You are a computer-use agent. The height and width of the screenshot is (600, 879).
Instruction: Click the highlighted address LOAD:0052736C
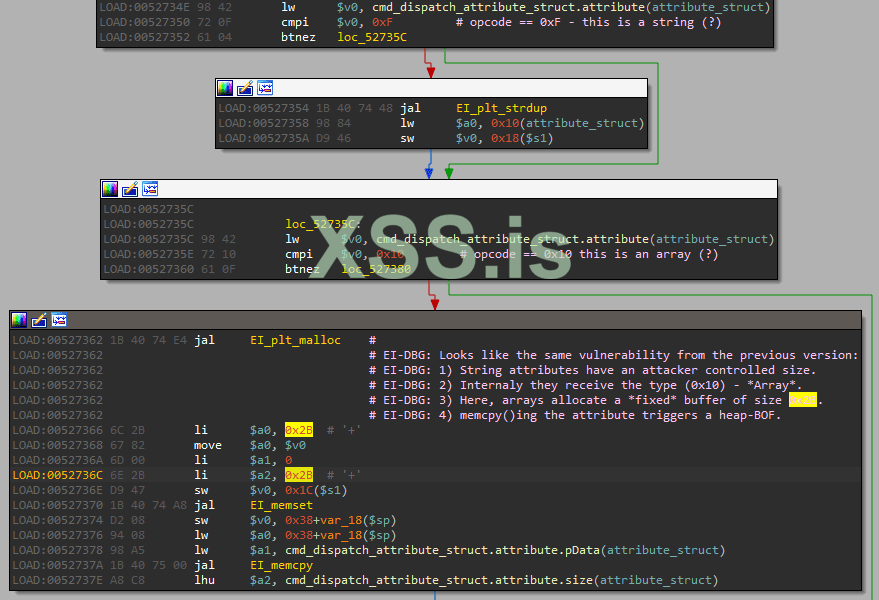pyautogui.click(x=58, y=475)
